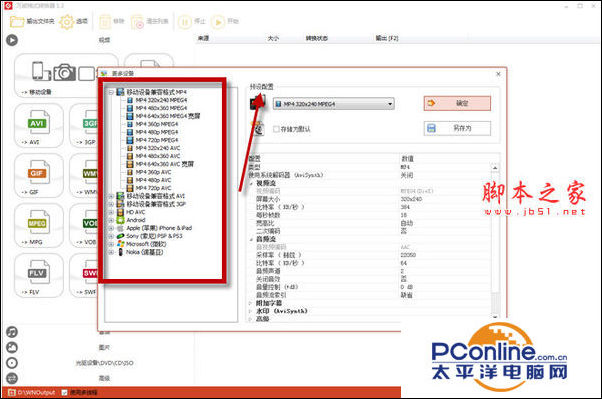
Task: Choose the WMV format tile
Action: click(x=83, y=175)
